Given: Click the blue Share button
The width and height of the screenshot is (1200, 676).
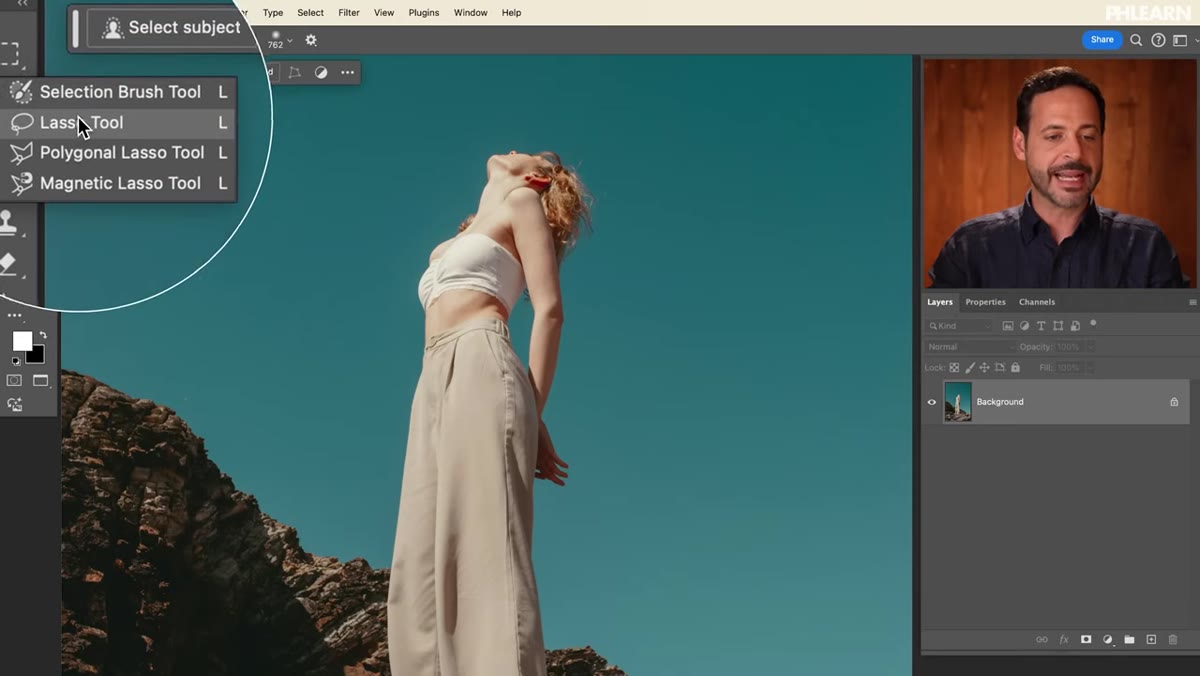Looking at the screenshot, I should tap(1102, 40).
